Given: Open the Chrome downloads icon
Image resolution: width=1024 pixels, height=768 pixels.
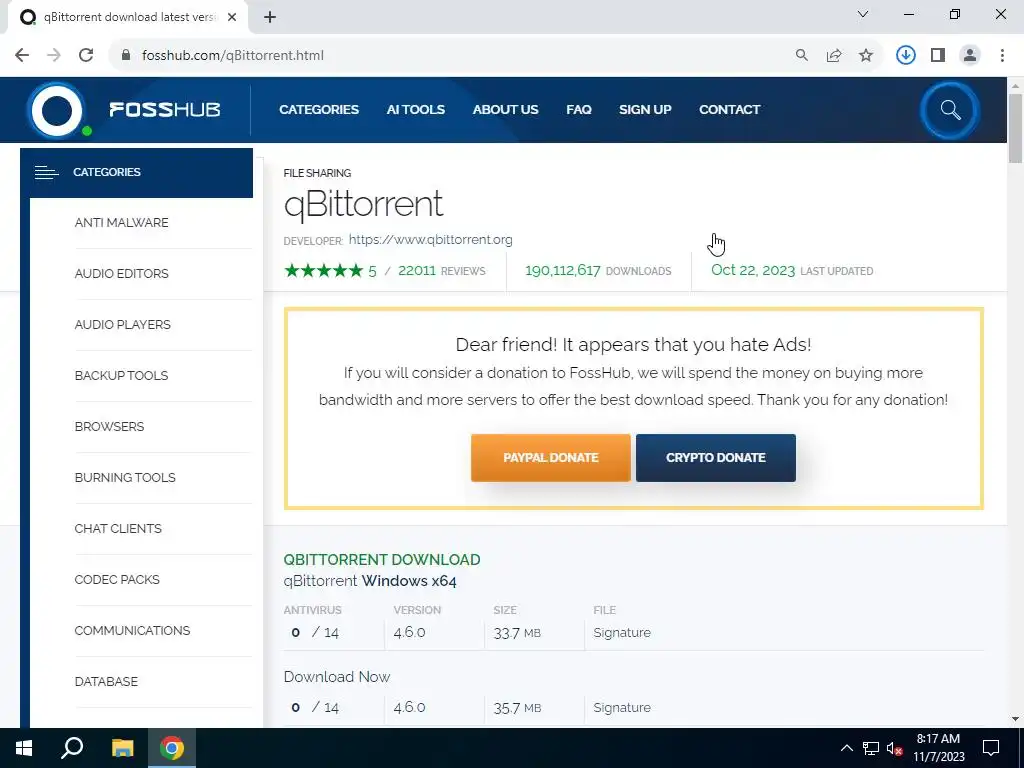Looking at the screenshot, I should (x=906, y=56).
